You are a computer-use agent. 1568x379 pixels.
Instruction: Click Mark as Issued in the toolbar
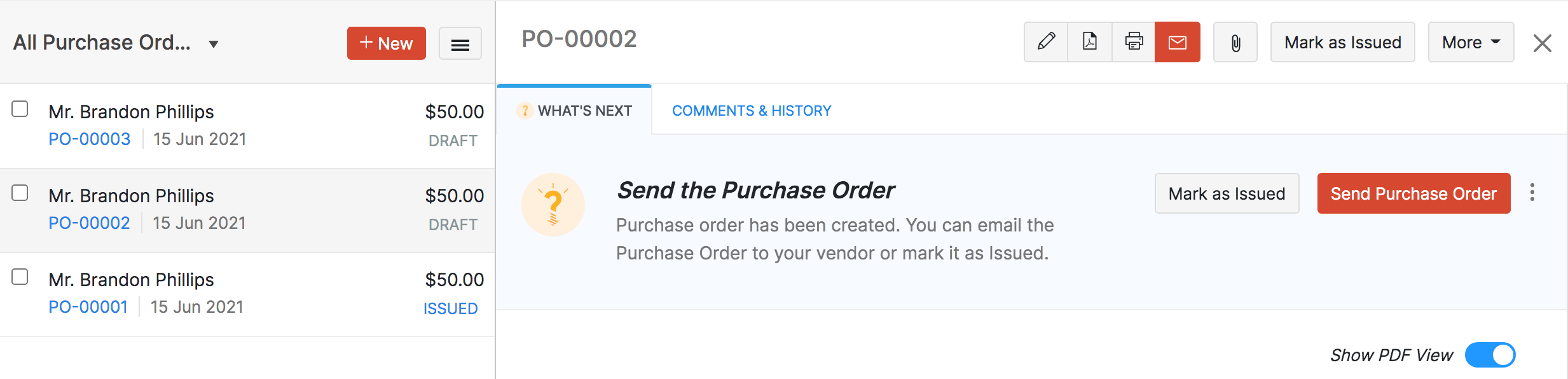coord(1342,42)
